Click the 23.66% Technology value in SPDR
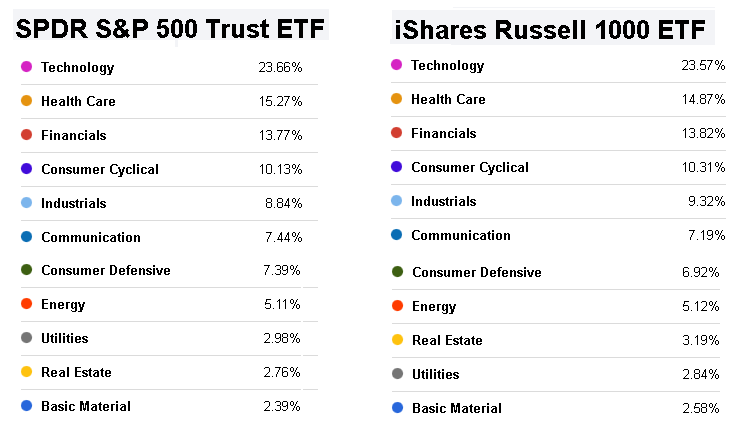The width and height of the screenshot is (738, 438). 280,68
